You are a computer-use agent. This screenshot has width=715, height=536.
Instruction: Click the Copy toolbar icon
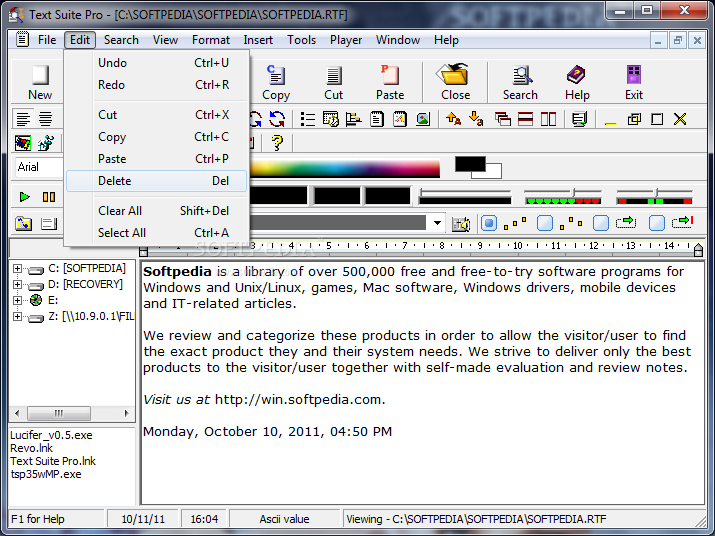(276, 82)
